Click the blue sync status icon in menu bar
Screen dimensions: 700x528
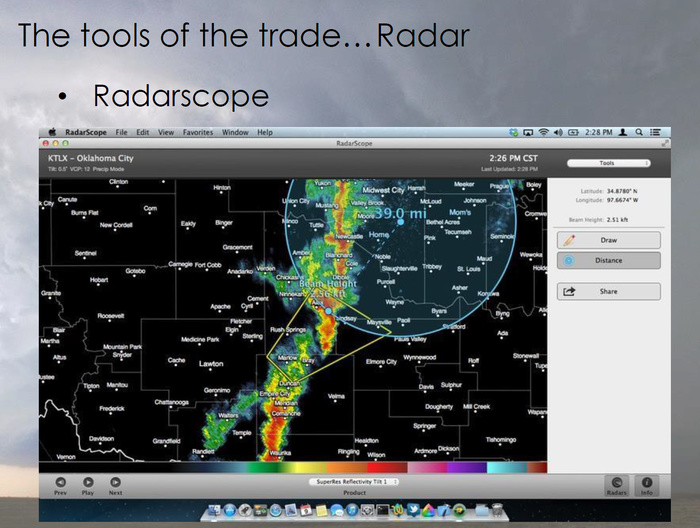click(x=513, y=132)
